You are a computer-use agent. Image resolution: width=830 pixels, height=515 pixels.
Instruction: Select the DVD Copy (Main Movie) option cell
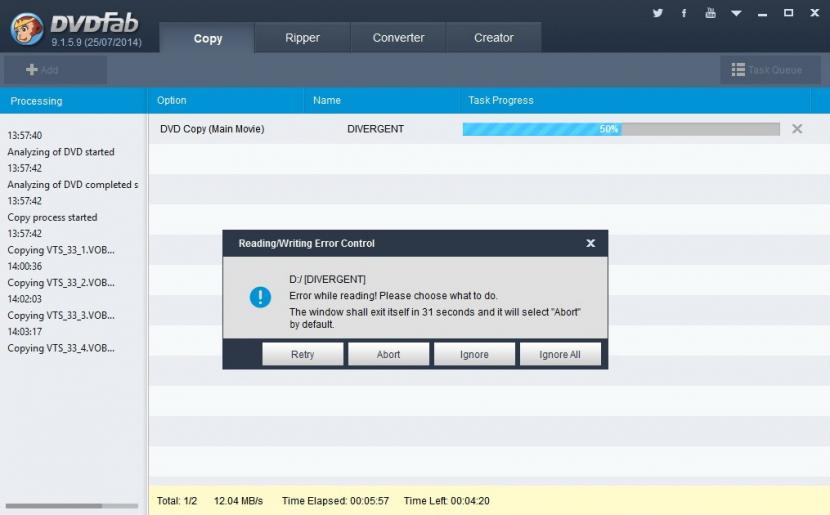212,129
